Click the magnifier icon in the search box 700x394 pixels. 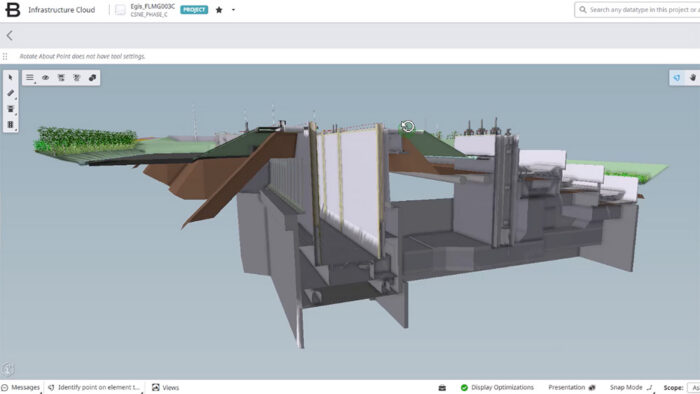click(583, 9)
